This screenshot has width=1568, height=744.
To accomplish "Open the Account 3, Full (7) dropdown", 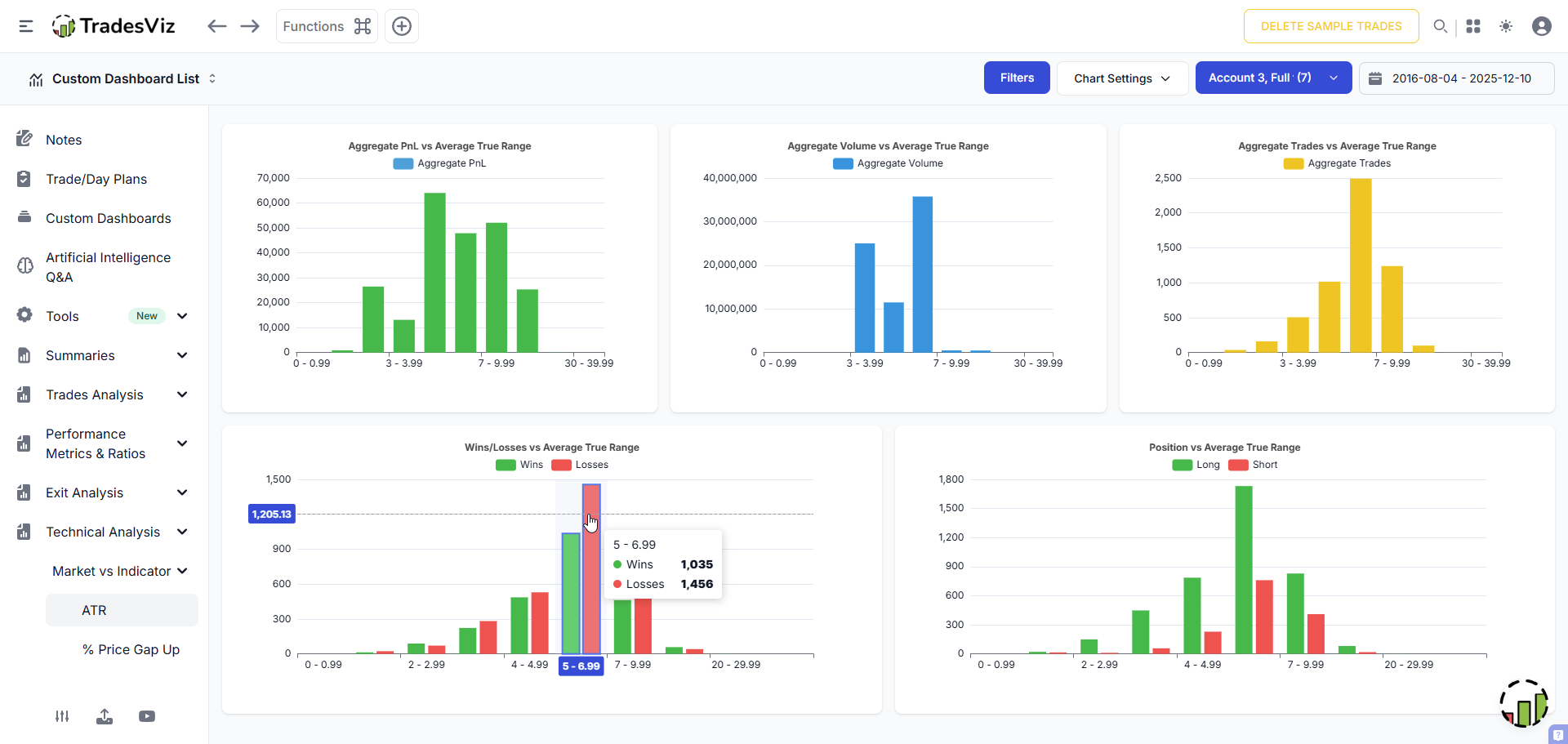I will pyautogui.click(x=1273, y=78).
